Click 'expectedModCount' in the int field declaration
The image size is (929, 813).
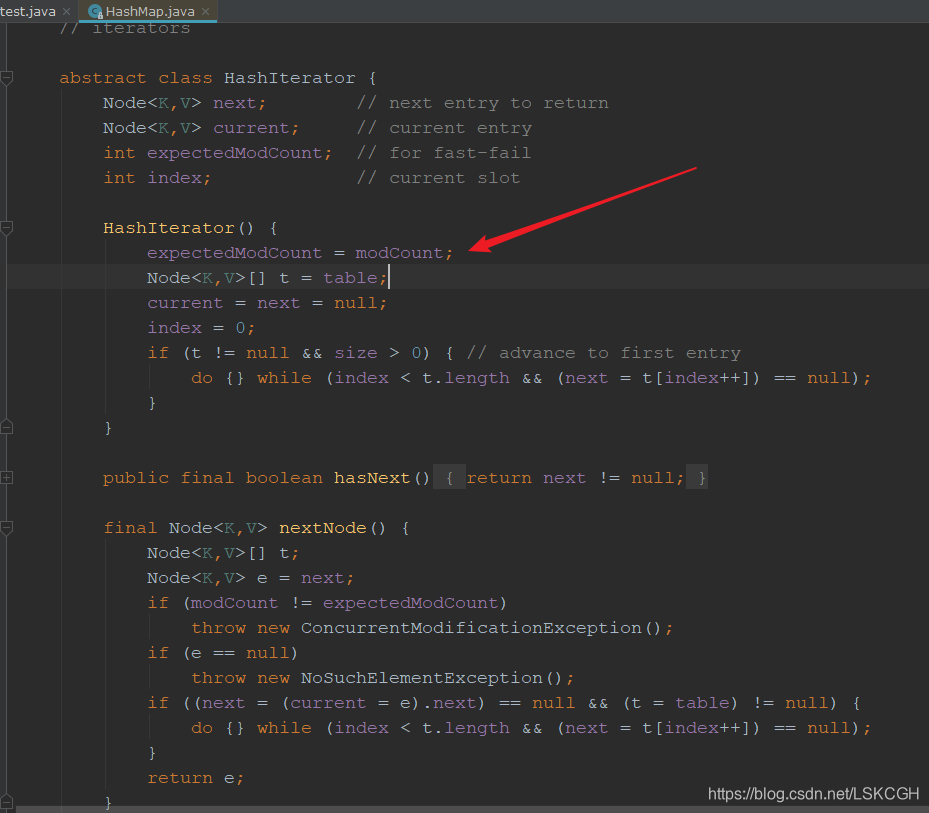235,153
